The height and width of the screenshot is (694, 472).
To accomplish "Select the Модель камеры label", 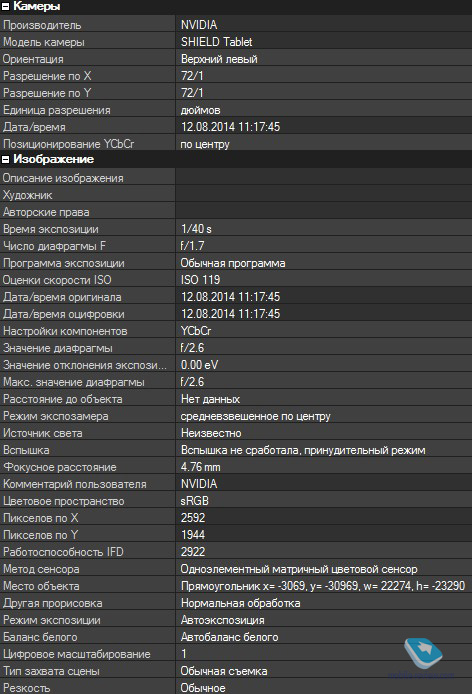I will [x=43, y=42].
